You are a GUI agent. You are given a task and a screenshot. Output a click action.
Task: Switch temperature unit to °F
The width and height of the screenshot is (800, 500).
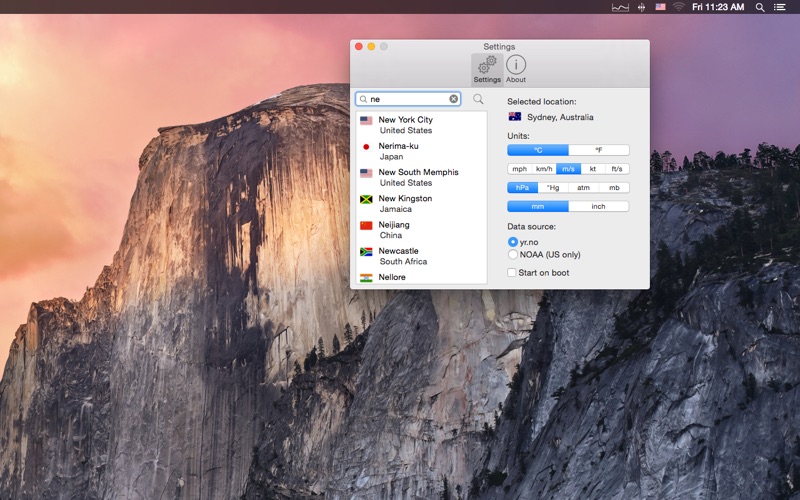(598, 150)
